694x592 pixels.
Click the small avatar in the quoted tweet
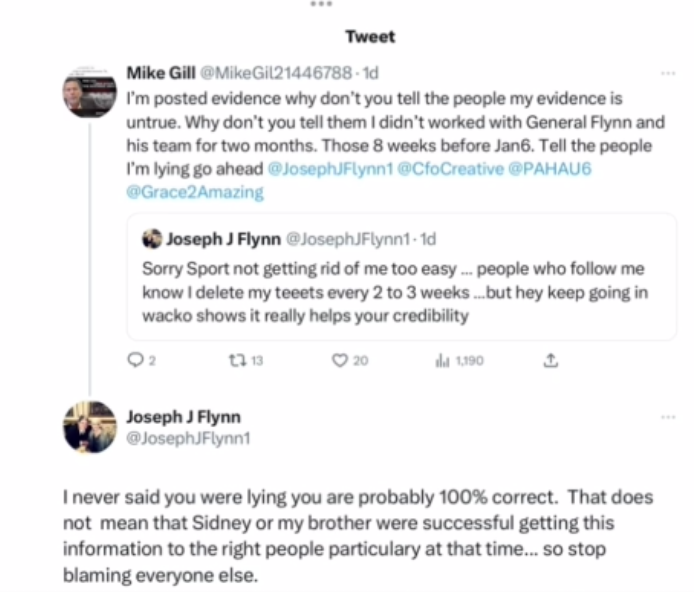152,239
